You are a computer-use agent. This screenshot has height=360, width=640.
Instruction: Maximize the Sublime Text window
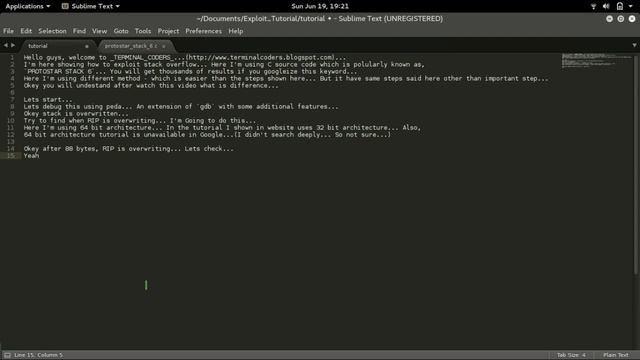click(x=620, y=19)
